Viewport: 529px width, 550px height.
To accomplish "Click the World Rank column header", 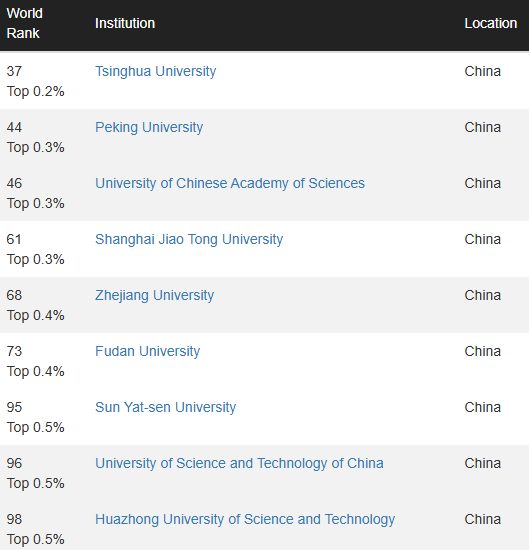I will point(25,23).
